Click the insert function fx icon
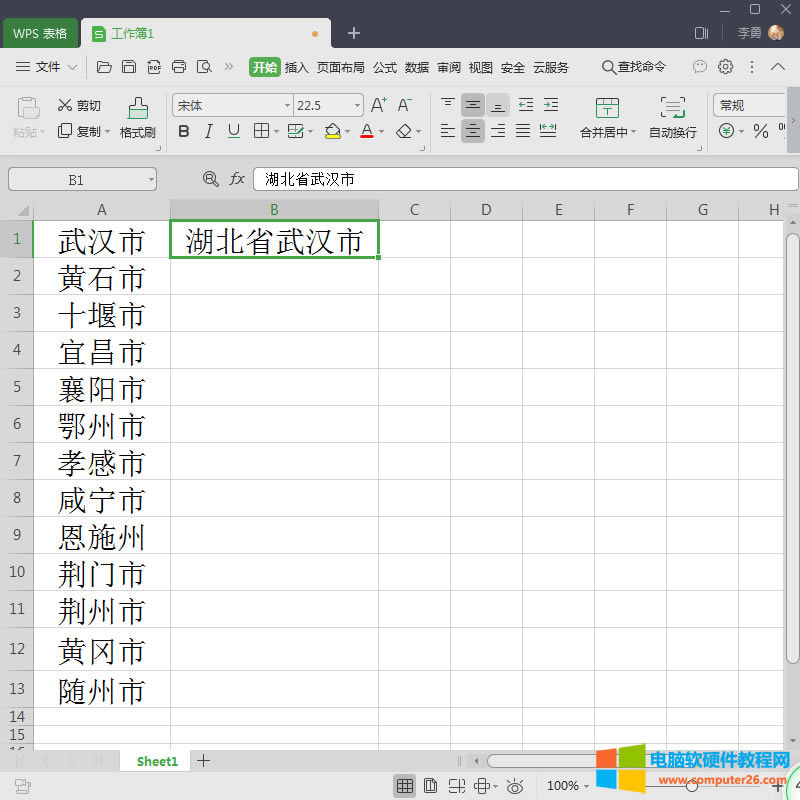 [x=237, y=179]
